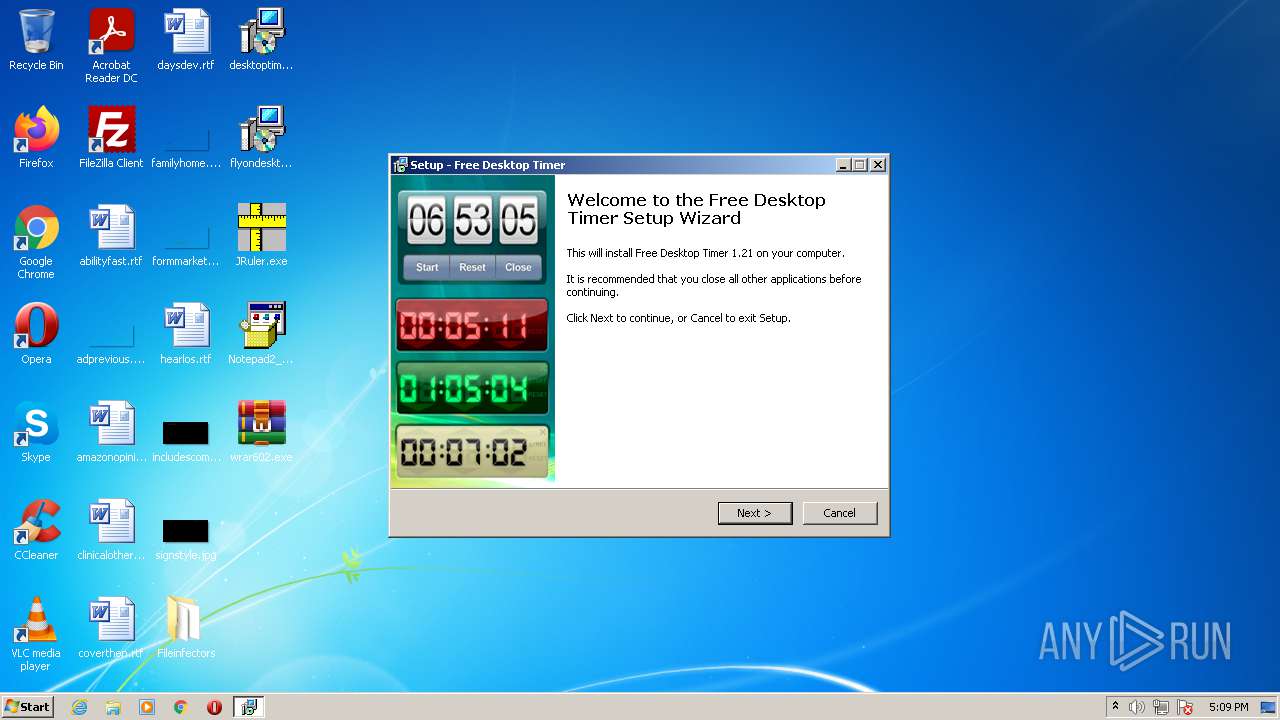Minimize the Setup wizard window

coord(842,165)
